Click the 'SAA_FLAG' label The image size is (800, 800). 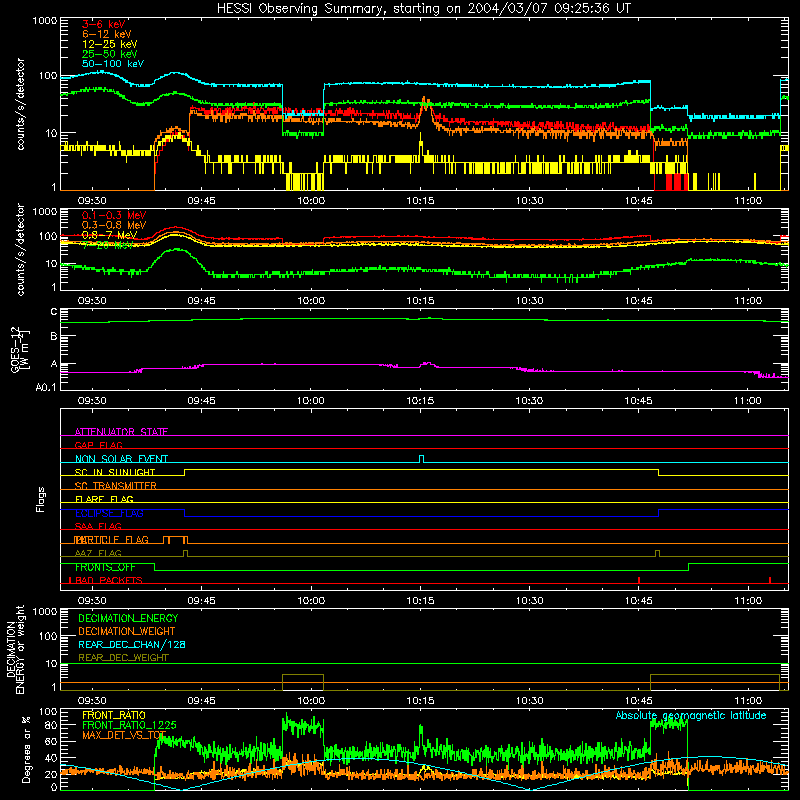(98, 526)
